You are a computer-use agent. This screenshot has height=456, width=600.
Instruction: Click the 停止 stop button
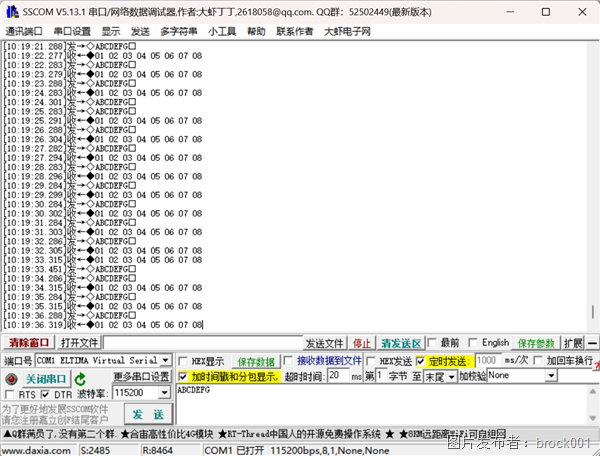362,343
